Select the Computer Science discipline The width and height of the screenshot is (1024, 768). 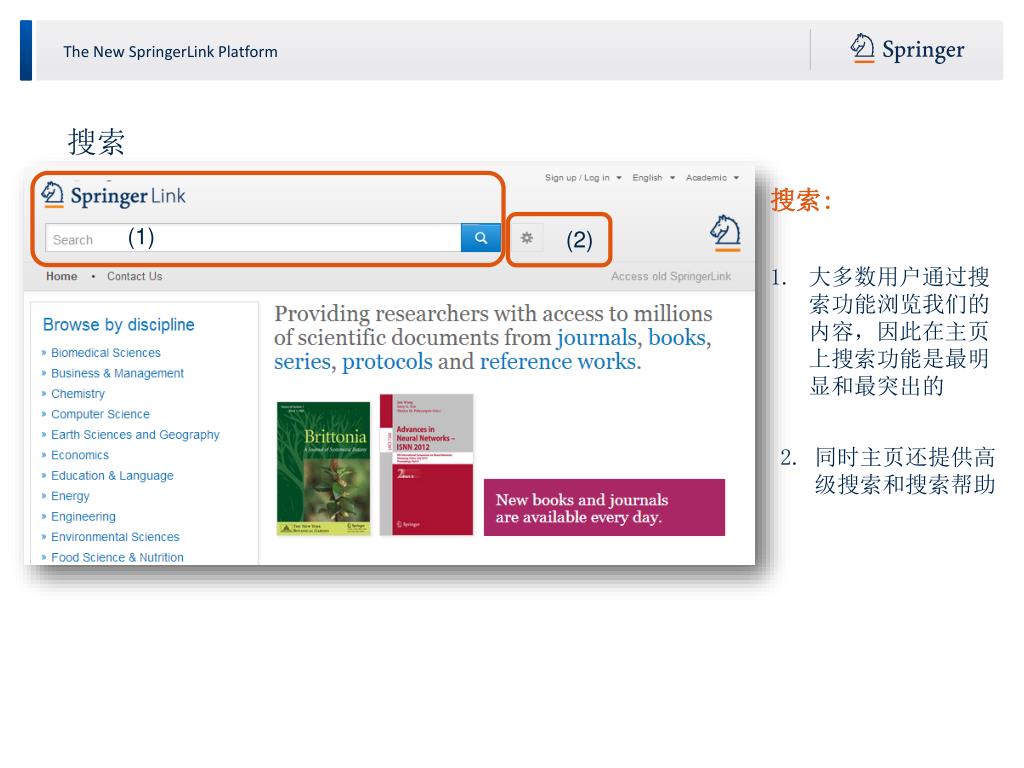101,414
